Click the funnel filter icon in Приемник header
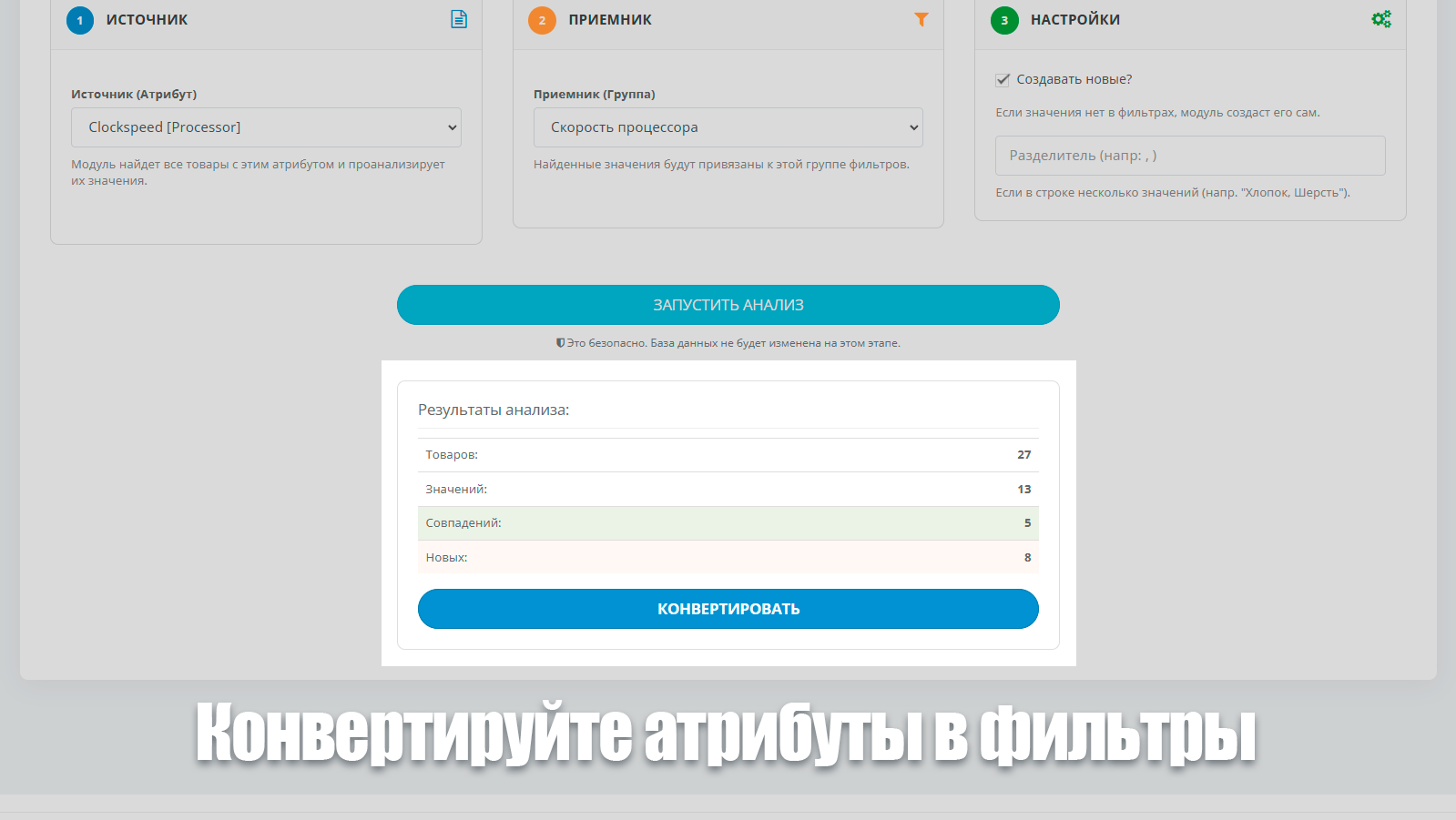The image size is (1456, 820). (x=921, y=19)
